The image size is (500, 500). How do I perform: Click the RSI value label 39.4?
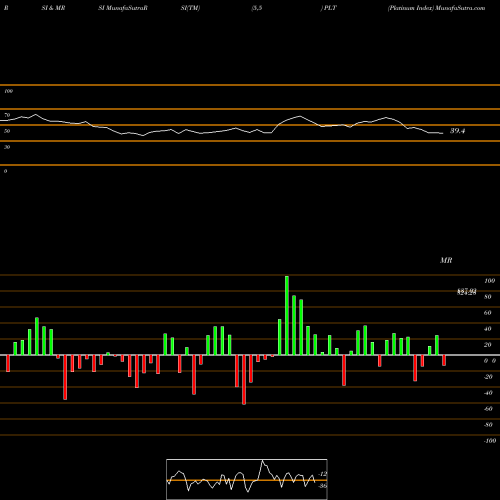tap(457, 131)
